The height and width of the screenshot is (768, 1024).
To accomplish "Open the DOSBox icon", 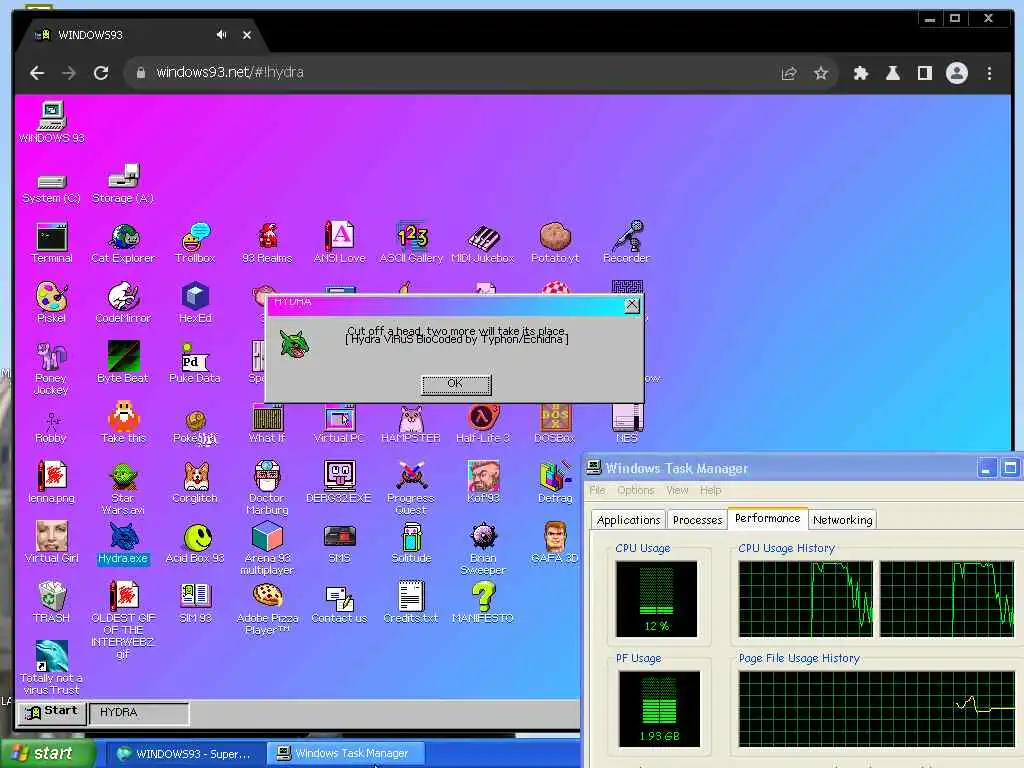I will [555, 423].
